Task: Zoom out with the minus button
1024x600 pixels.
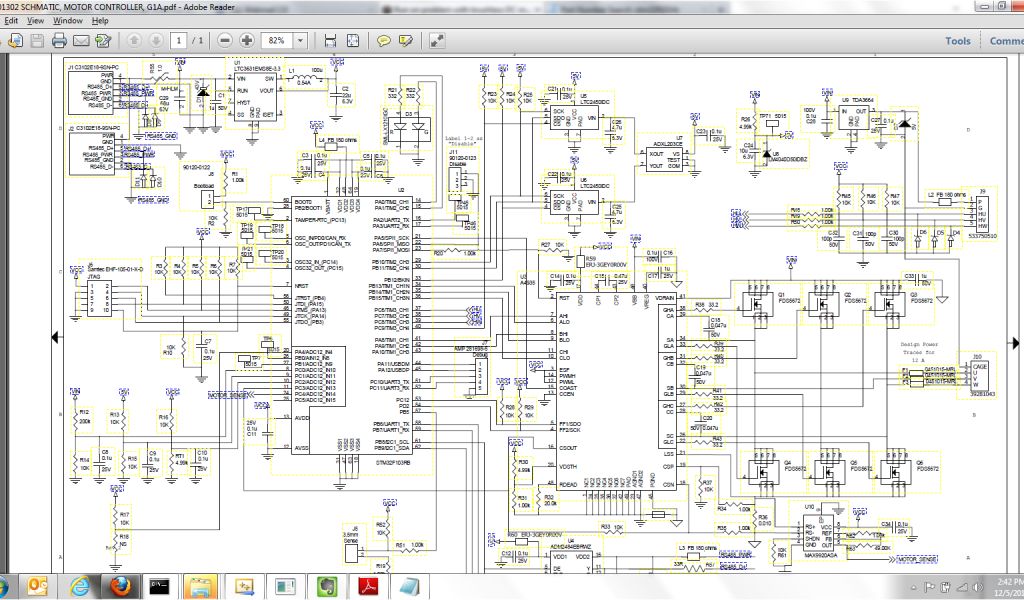Action: (x=224, y=41)
